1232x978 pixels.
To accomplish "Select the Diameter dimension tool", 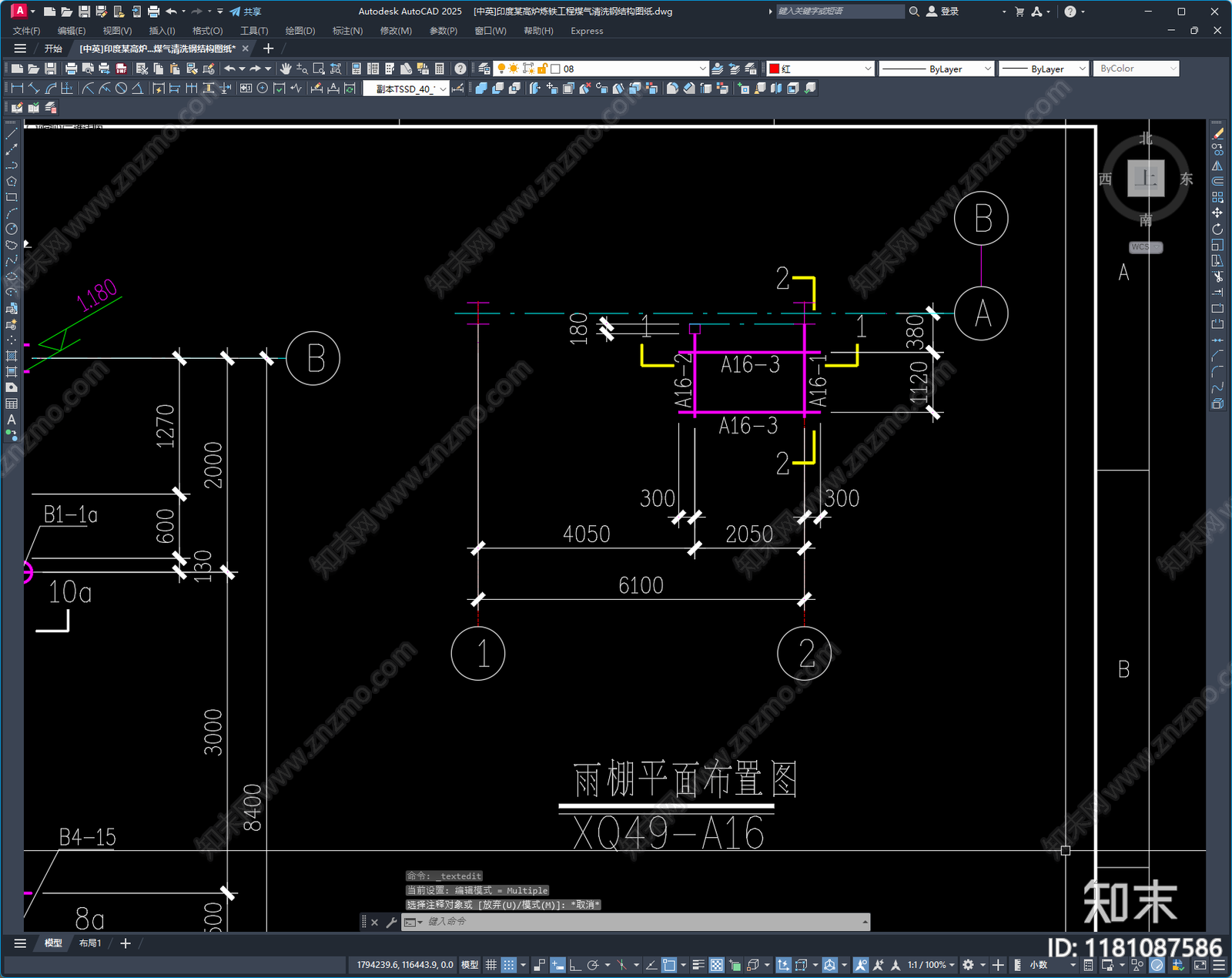I will click(x=121, y=89).
